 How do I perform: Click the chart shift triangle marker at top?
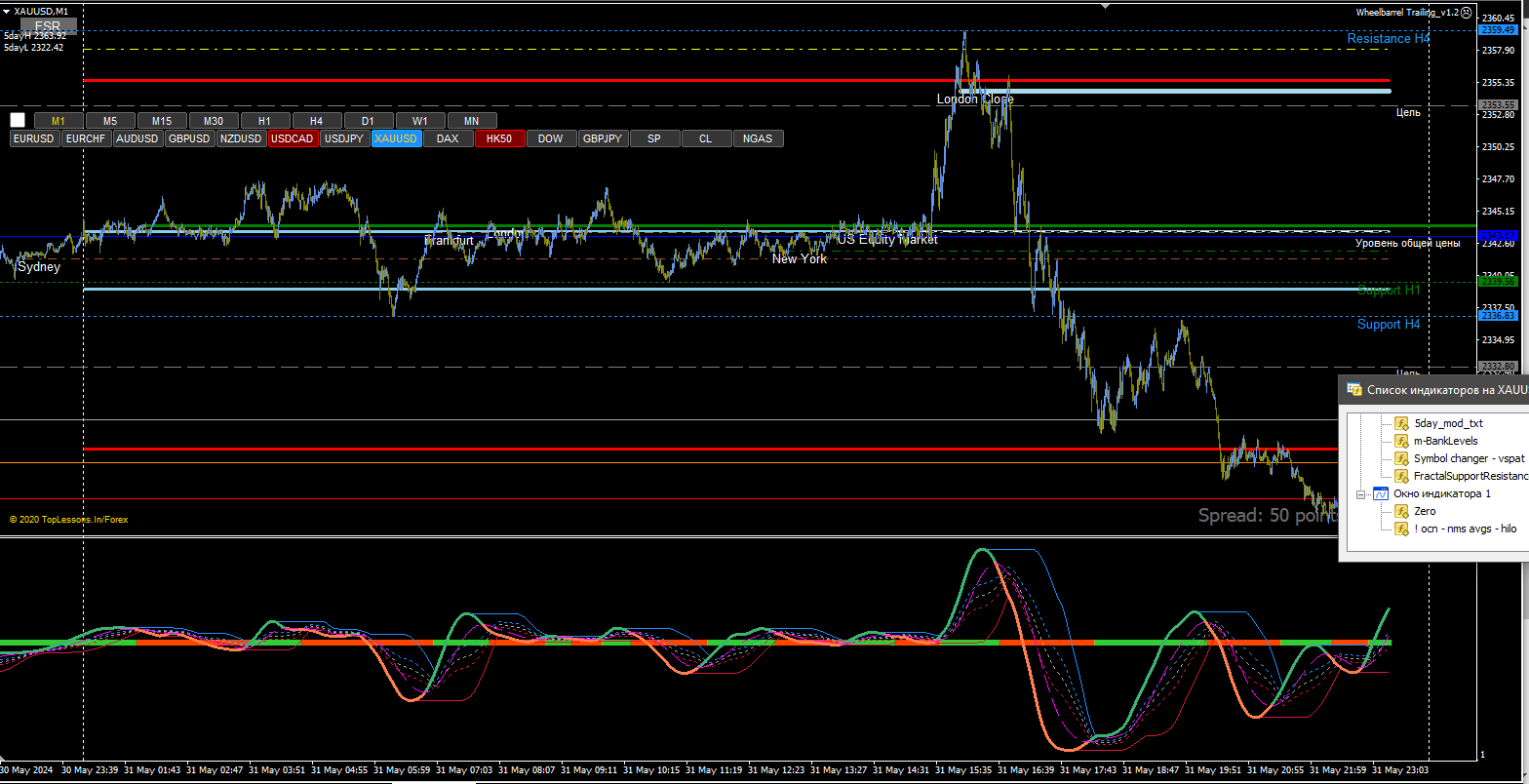[x=1104, y=5]
